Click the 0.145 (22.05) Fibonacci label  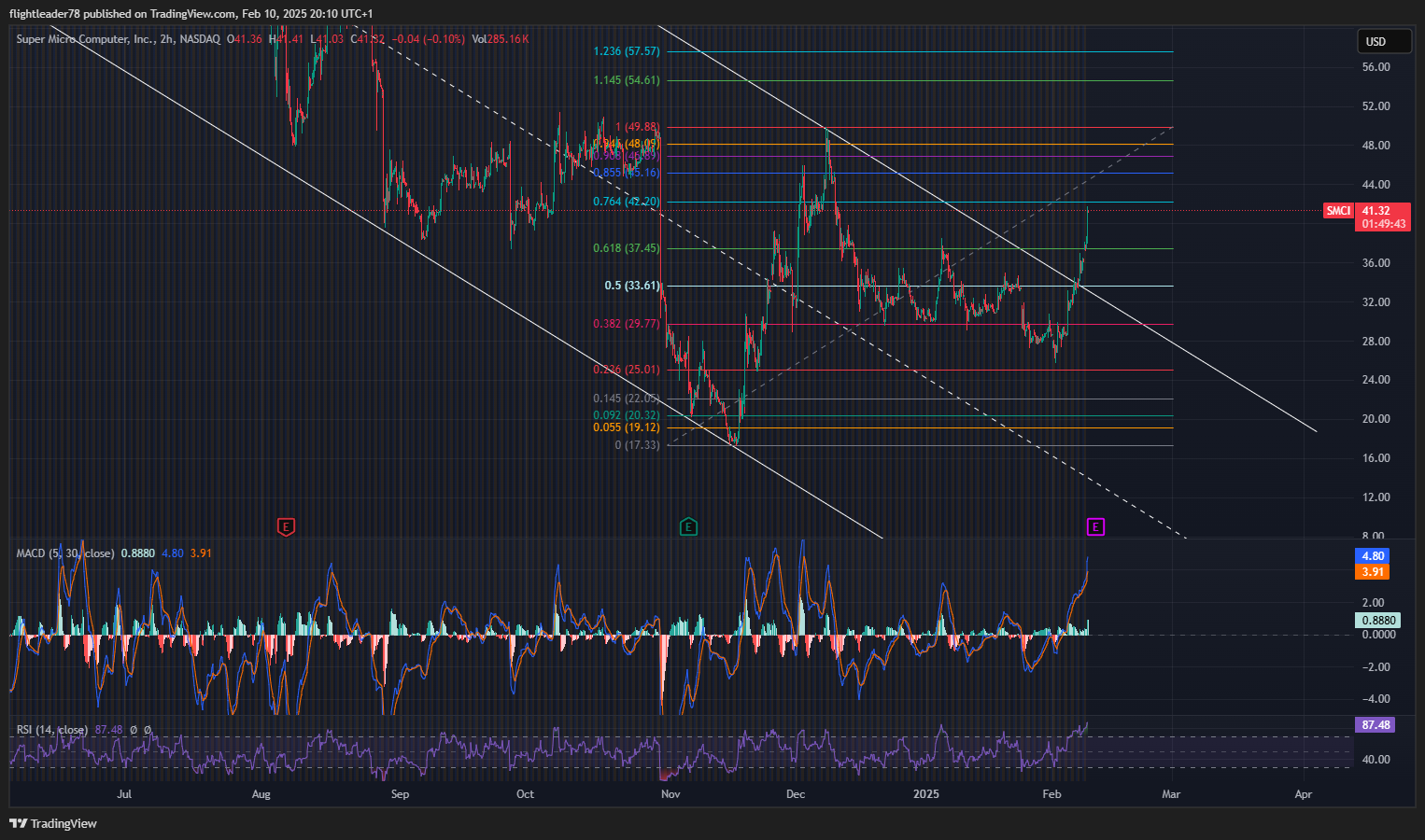[x=627, y=399]
